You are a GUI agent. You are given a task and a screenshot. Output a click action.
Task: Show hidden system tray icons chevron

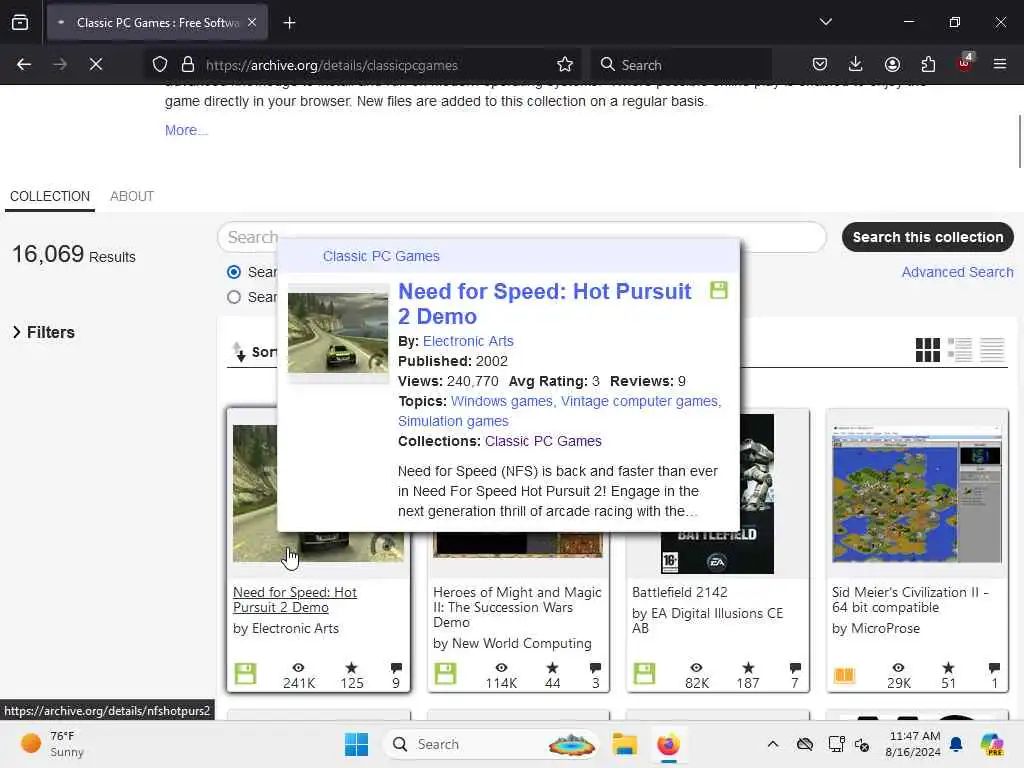(x=773, y=744)
